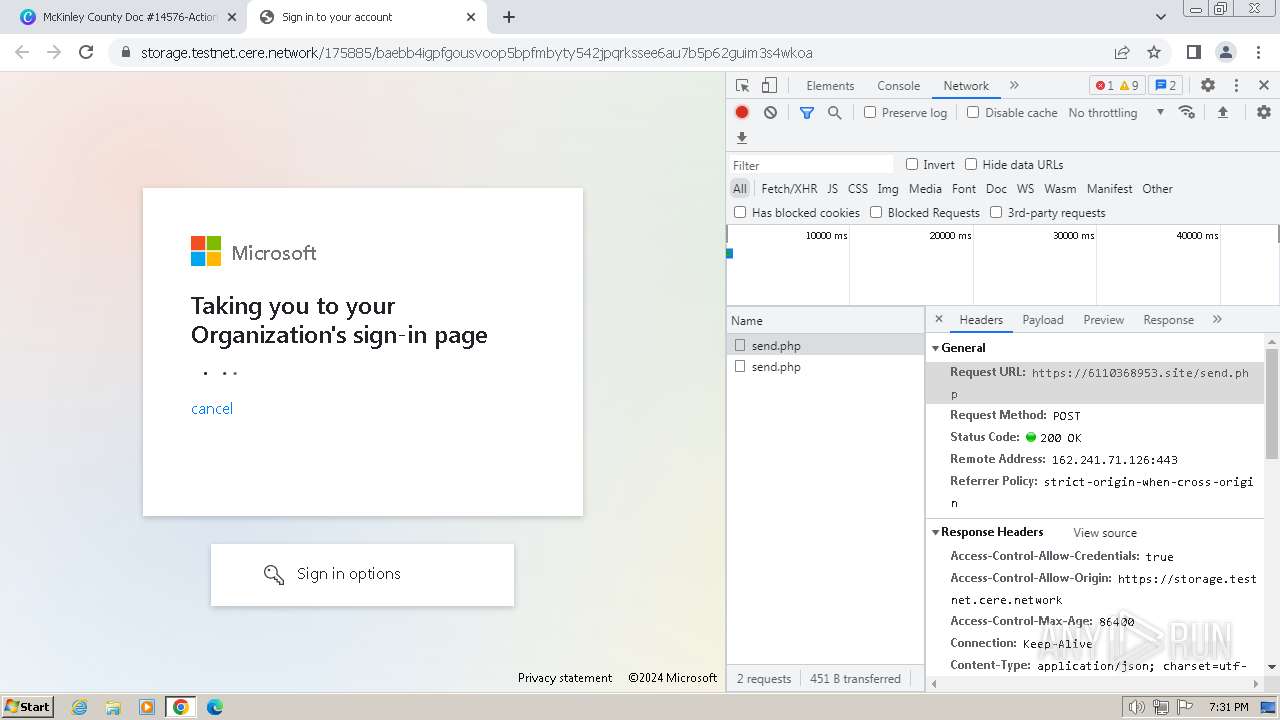
Task: Open network conditions wifi icon
Action: [x=1187, y=112]
